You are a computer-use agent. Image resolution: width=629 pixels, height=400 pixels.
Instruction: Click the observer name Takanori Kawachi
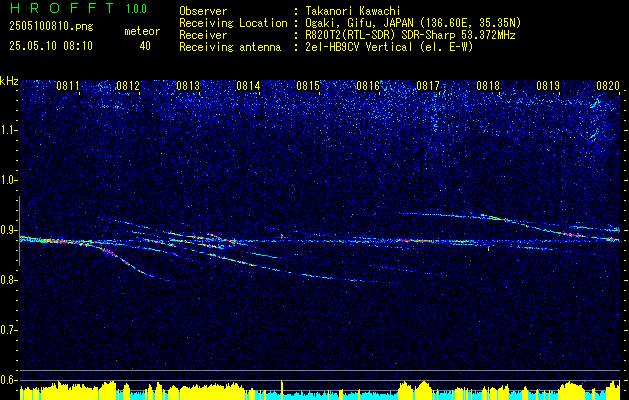[x=353, y=11]
